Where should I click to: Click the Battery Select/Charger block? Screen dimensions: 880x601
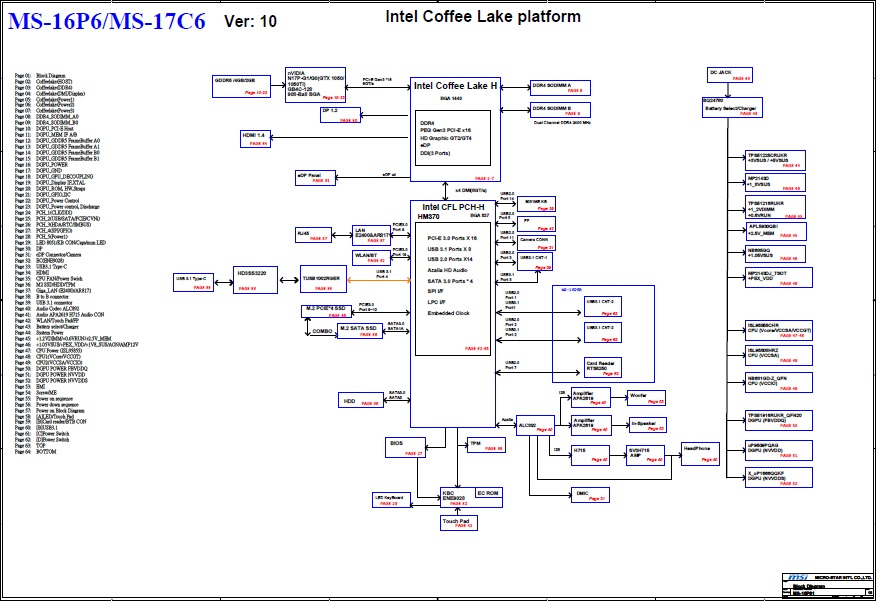click(731, 106)
